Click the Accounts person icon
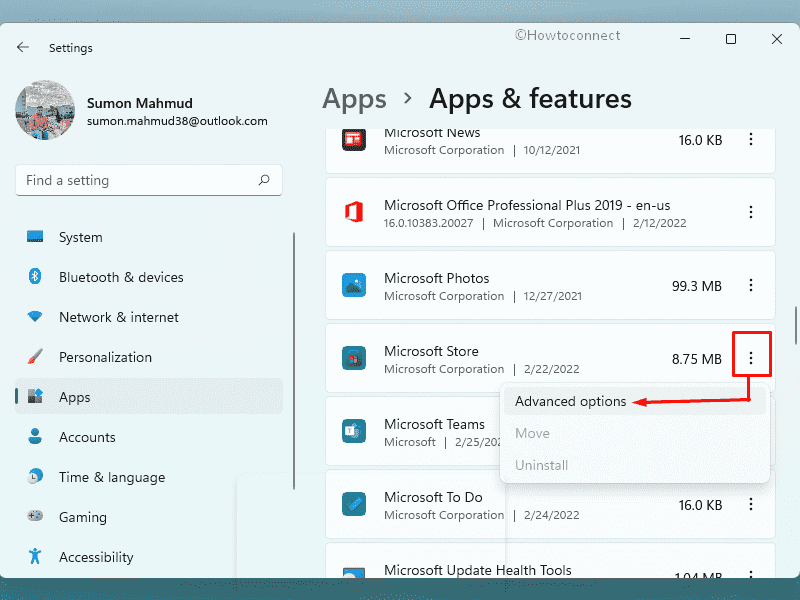Viewport: 800px width, 600px height. click(x=35, y=436)
